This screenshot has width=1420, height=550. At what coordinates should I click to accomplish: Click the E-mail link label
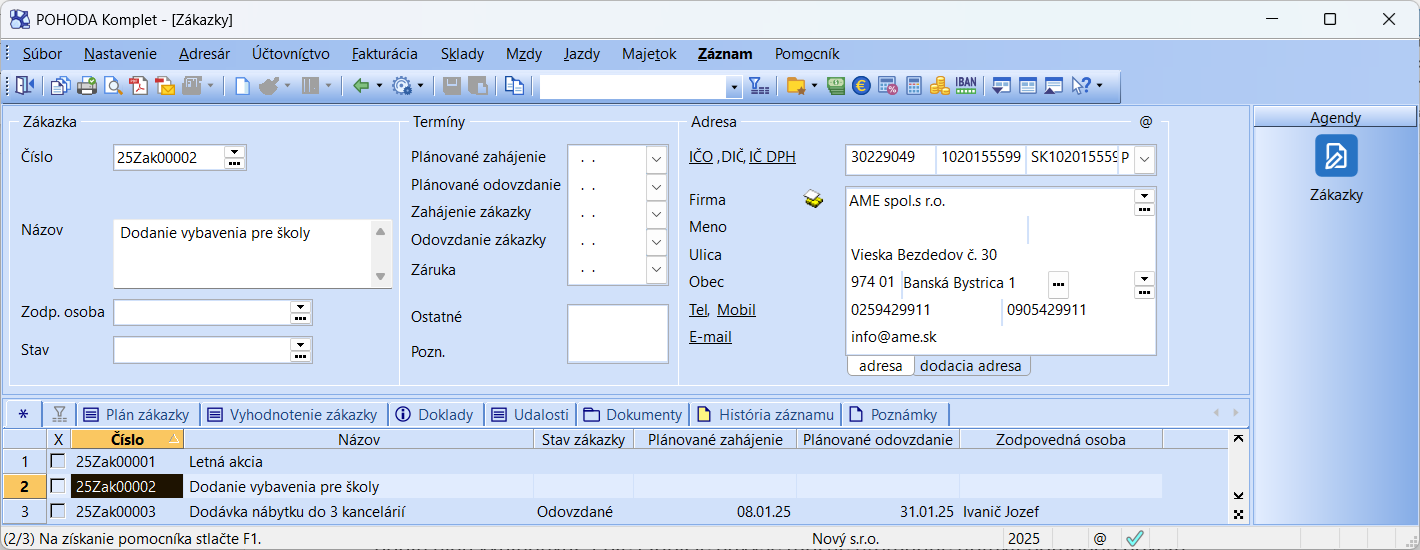(710, 337)
